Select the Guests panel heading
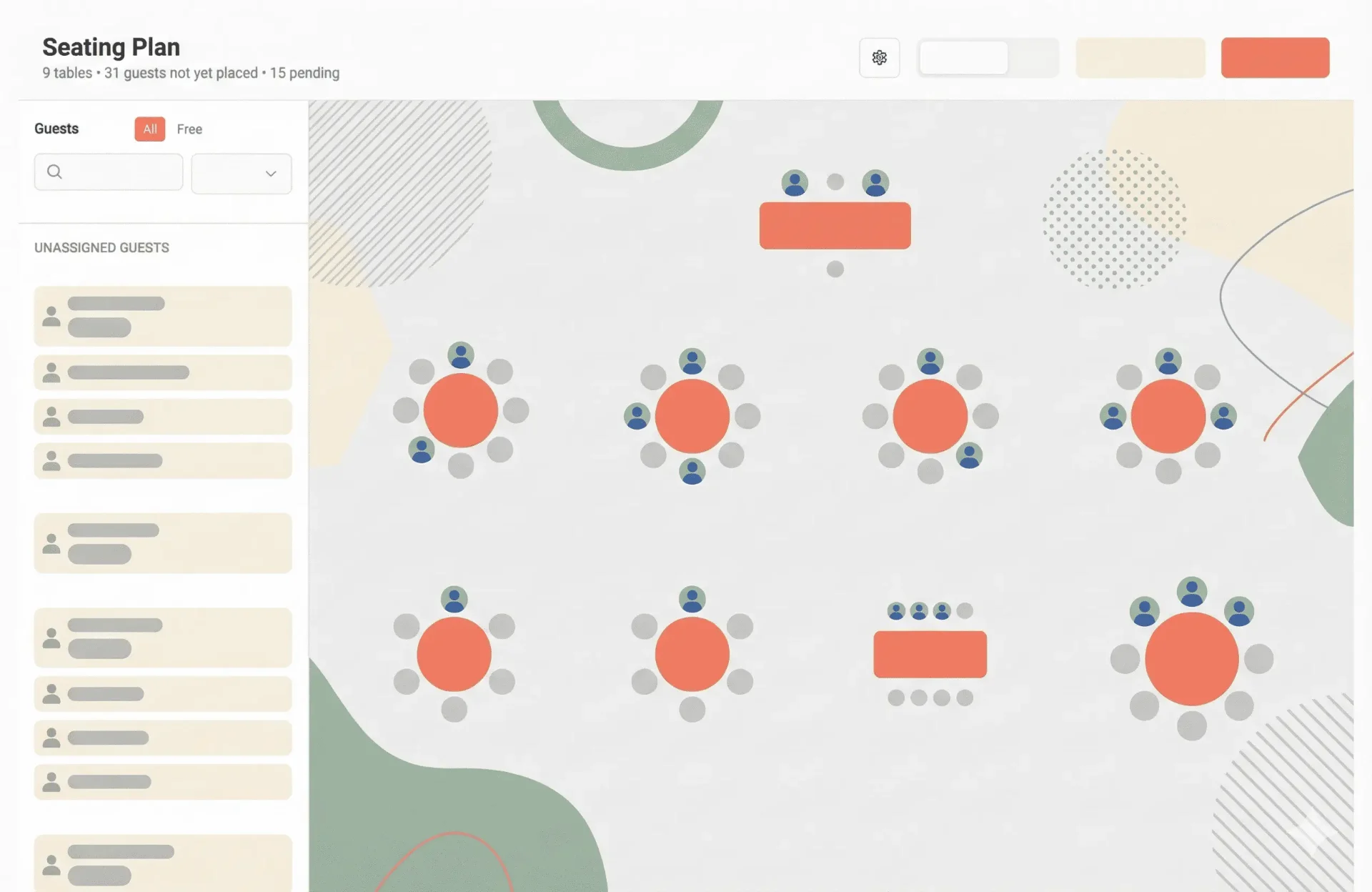1372x892 pixels. coord(56,129)
